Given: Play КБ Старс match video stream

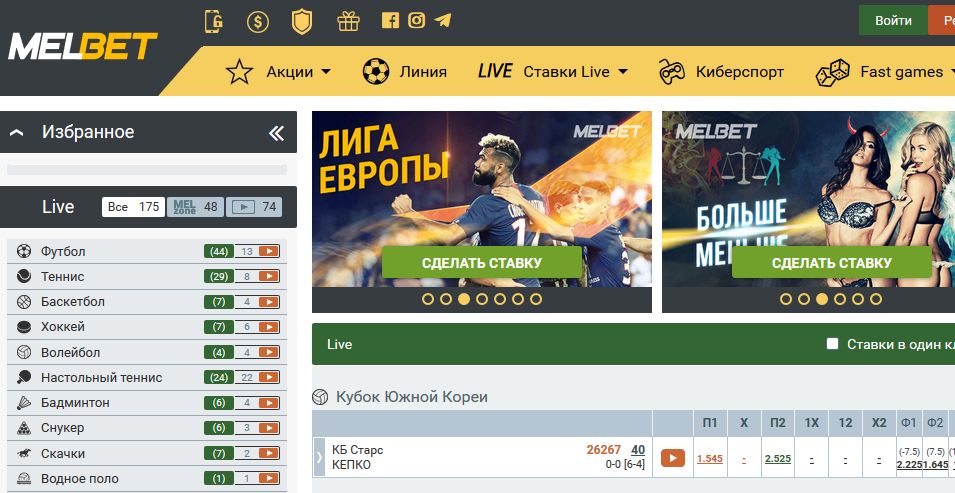Looking at the screenshot, I should pyautogui.click(x=672, y=458).
